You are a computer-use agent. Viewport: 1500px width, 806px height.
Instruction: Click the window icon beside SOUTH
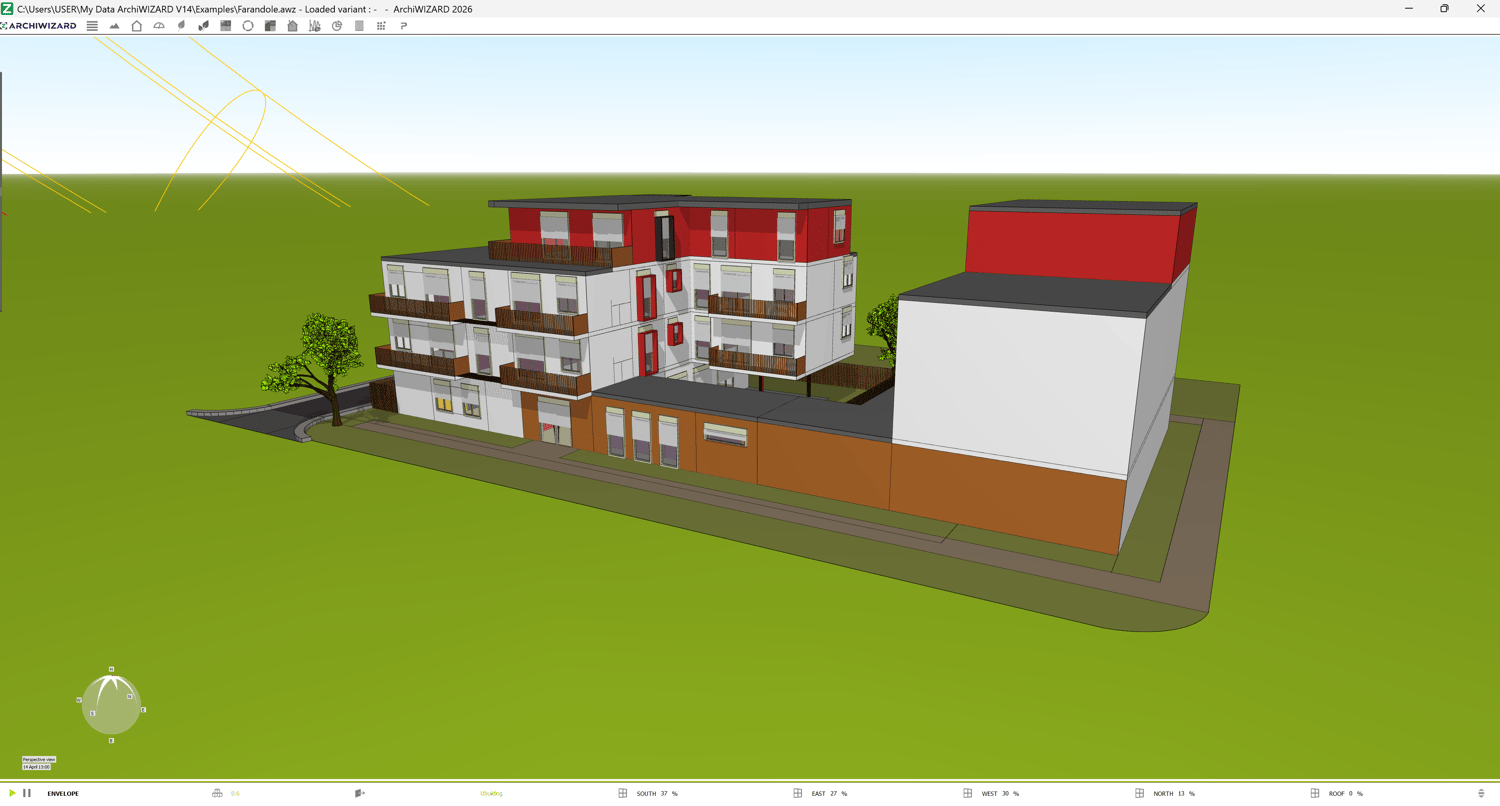(623, 793)
